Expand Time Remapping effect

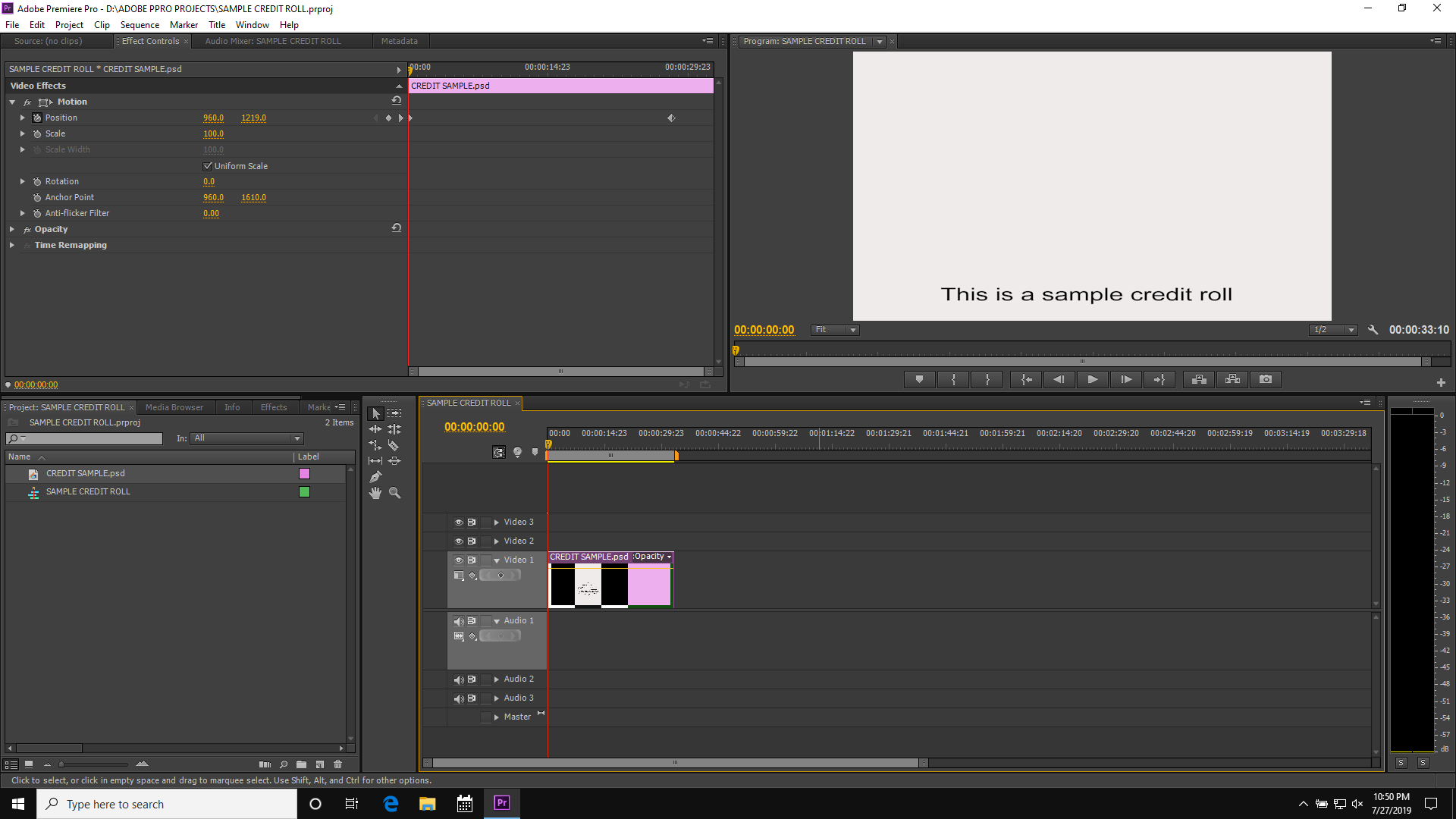[12, 245]
